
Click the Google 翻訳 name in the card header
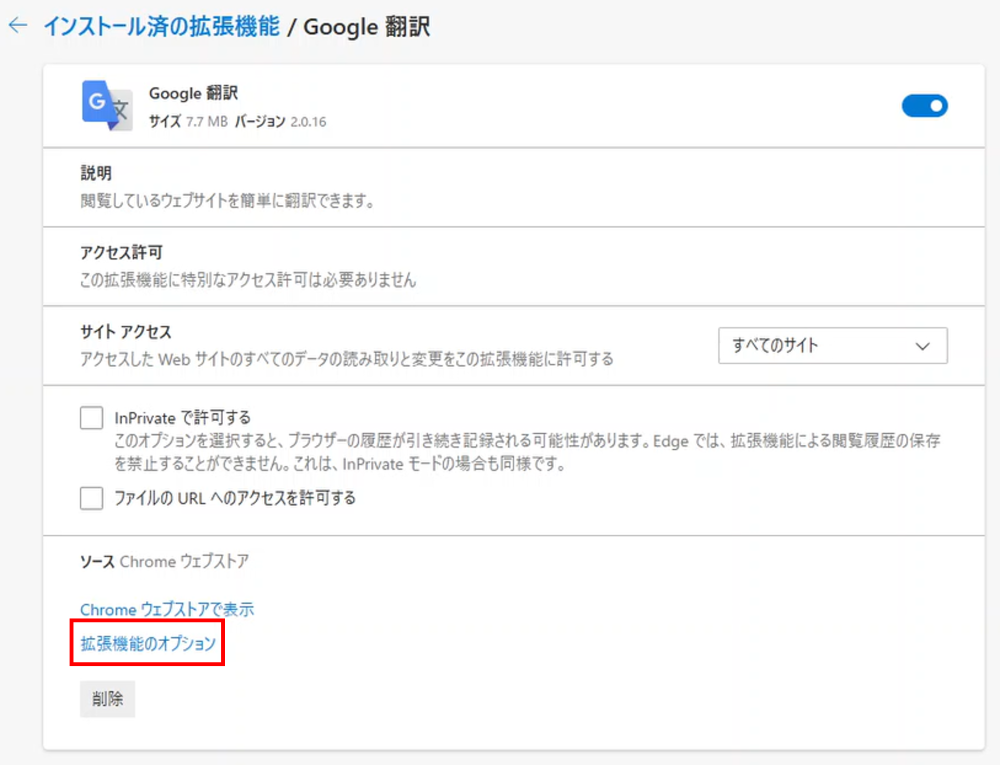coord(193,93)
